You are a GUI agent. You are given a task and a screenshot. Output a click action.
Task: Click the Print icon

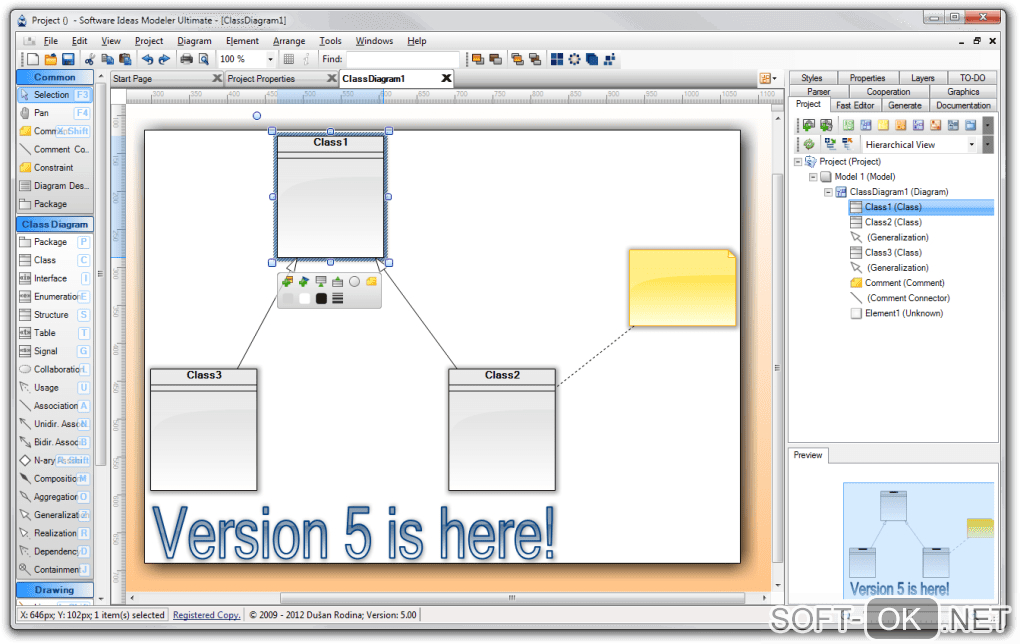coord(187,59)
